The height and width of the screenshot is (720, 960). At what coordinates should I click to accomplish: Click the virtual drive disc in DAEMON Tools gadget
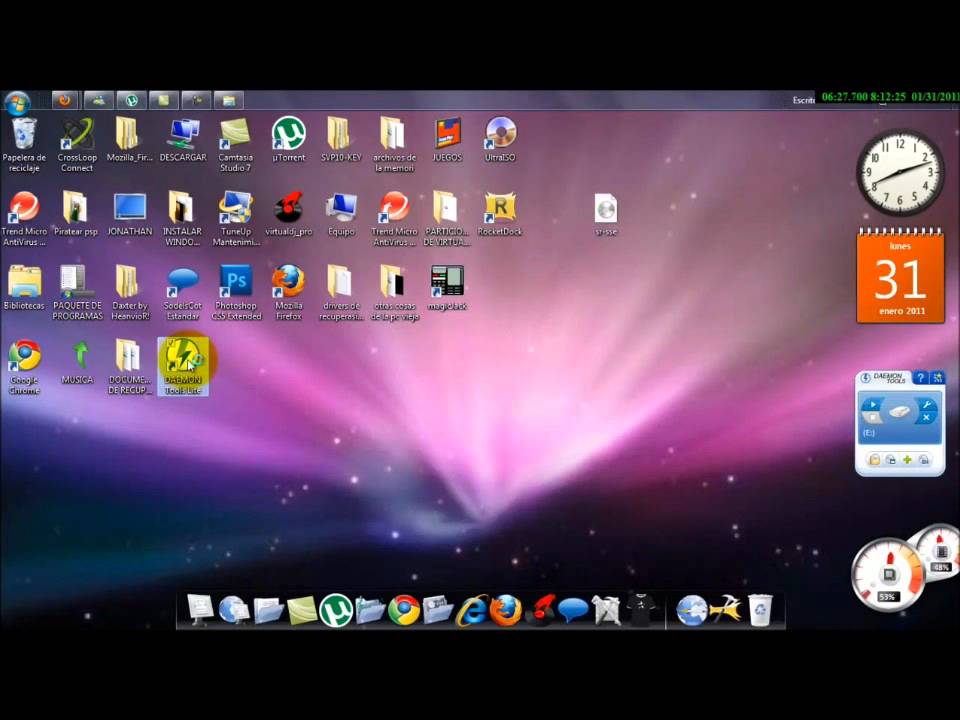[899, 411]
